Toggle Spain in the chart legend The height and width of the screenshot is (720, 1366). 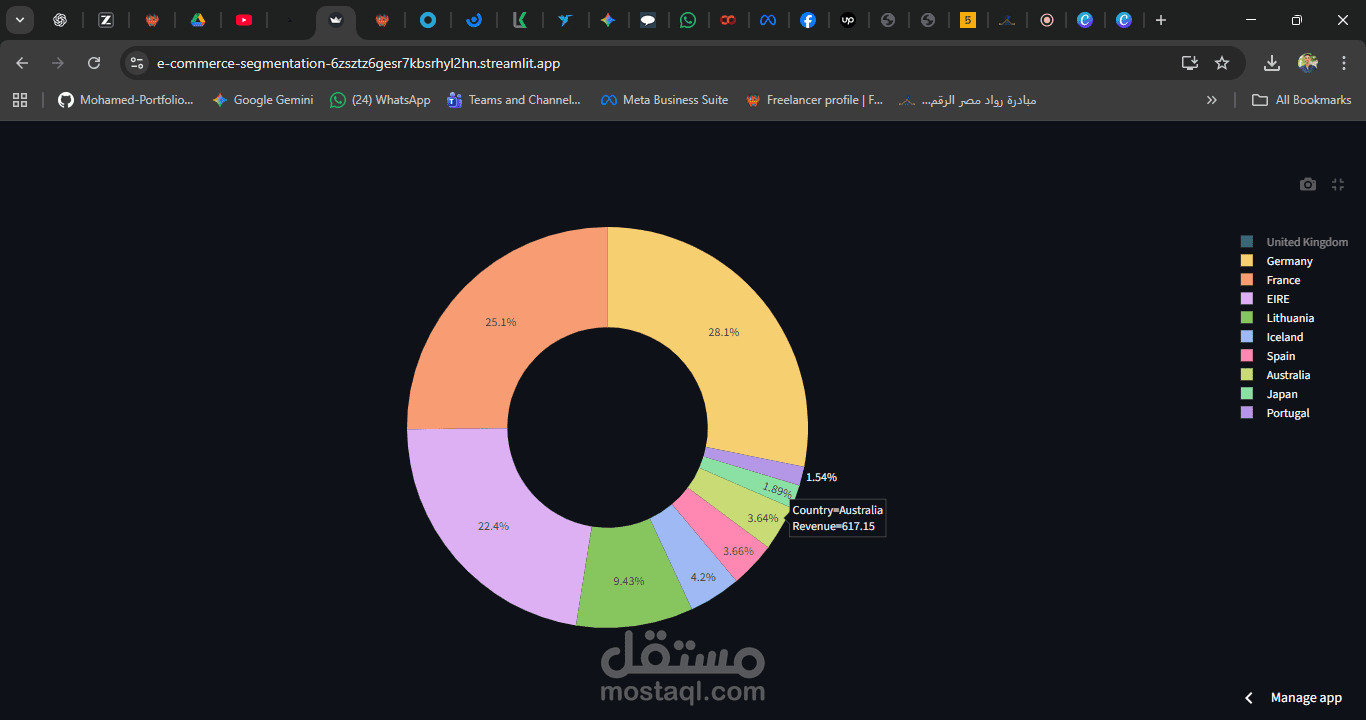click(1268, 356)
